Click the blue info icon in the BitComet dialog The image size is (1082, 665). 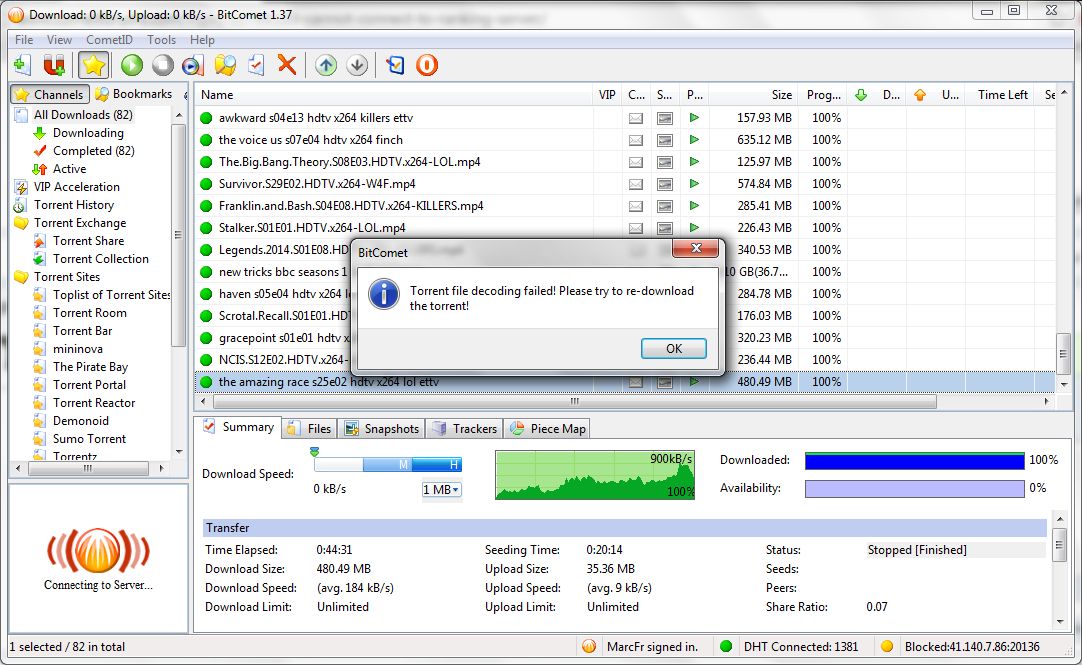(x=384, y=294)
